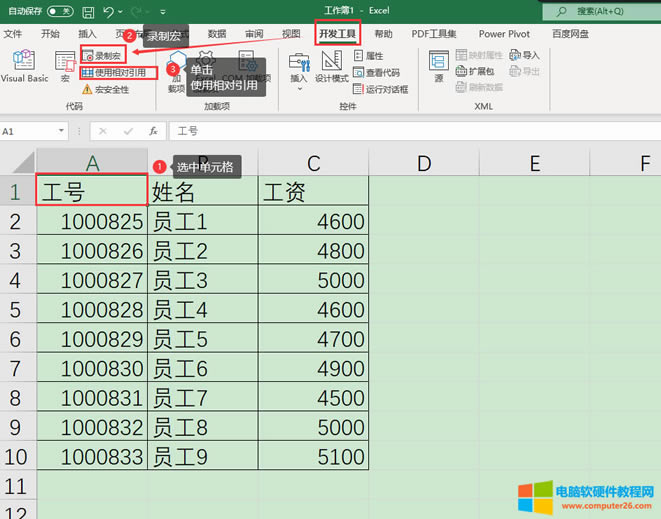Viewport: 661px width, 519px height.
Task: Click 查看代码 view code button
Action: (x=376, y=73)
